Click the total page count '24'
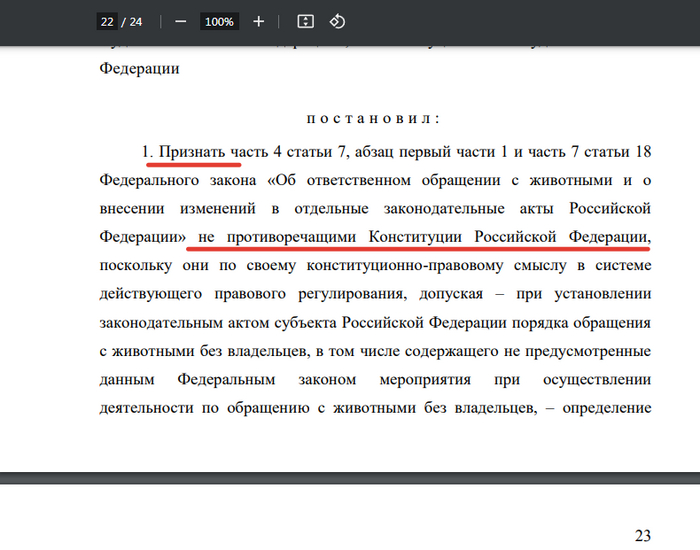Image resolution: width=700 pixels, height=550 pixels. click(136, 21)
